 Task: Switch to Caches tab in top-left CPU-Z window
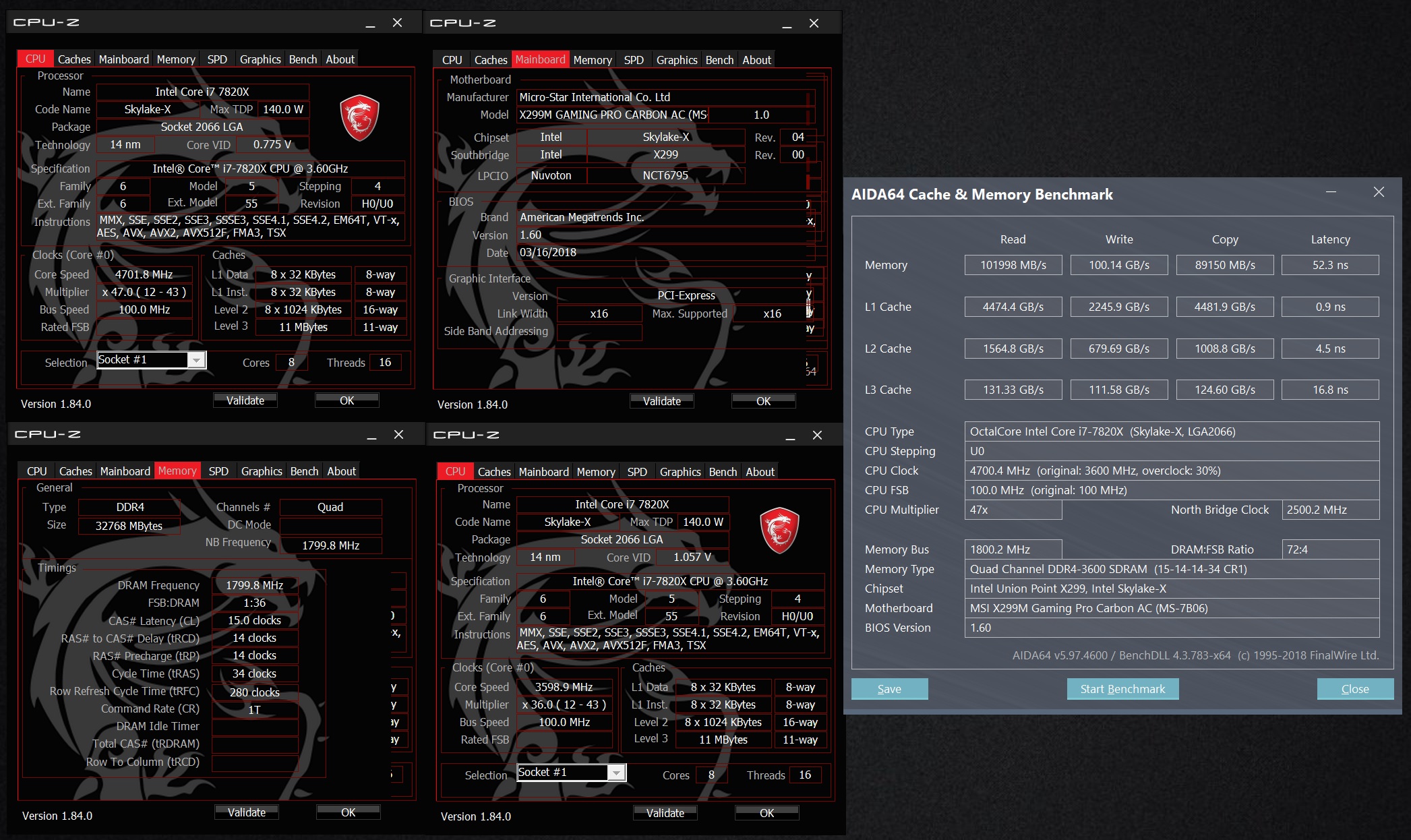pos(74,59)
